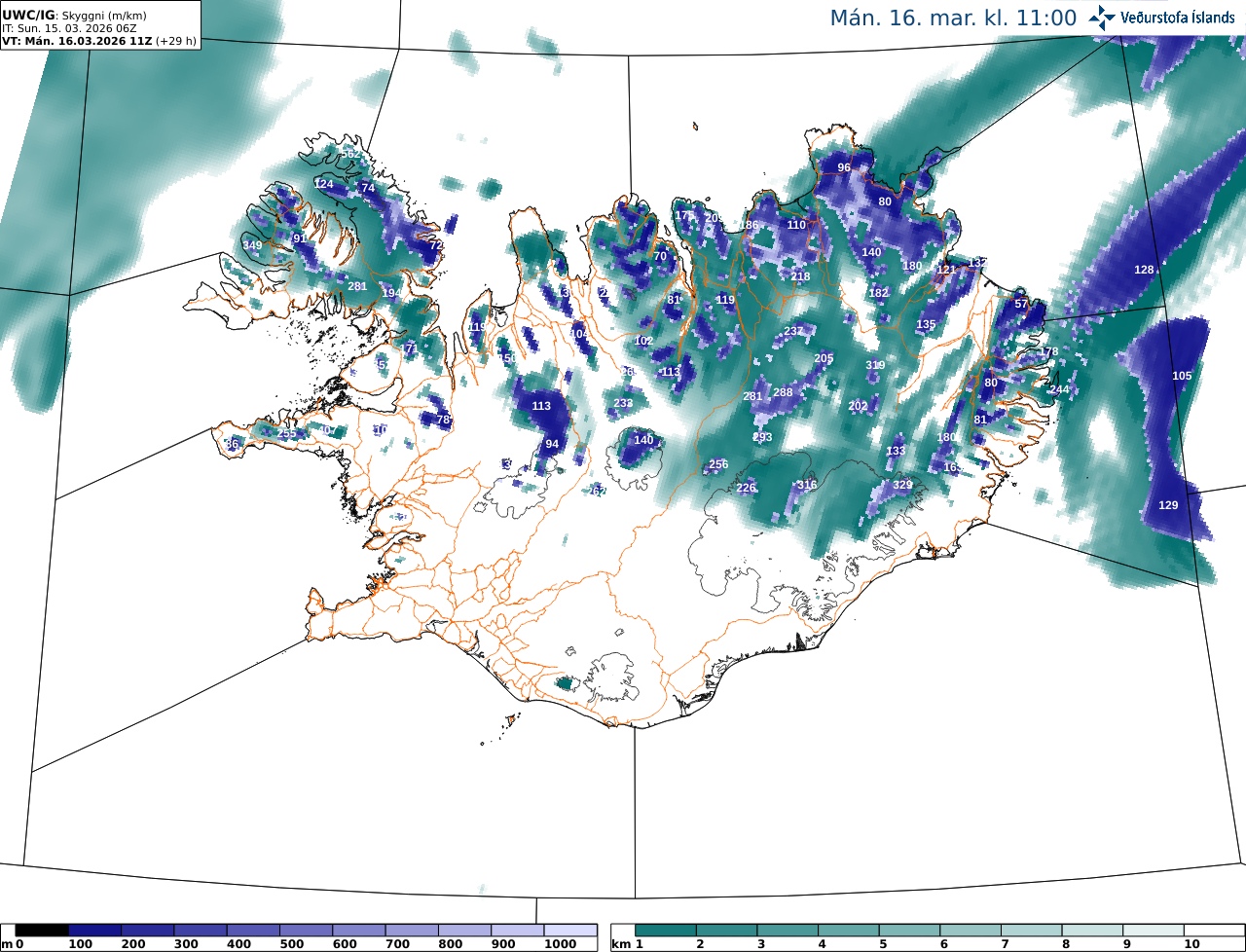Viewport: 1246px width, 952px height.
Task: Click the visibility value 226 on the map
Action: pos(746,488)
